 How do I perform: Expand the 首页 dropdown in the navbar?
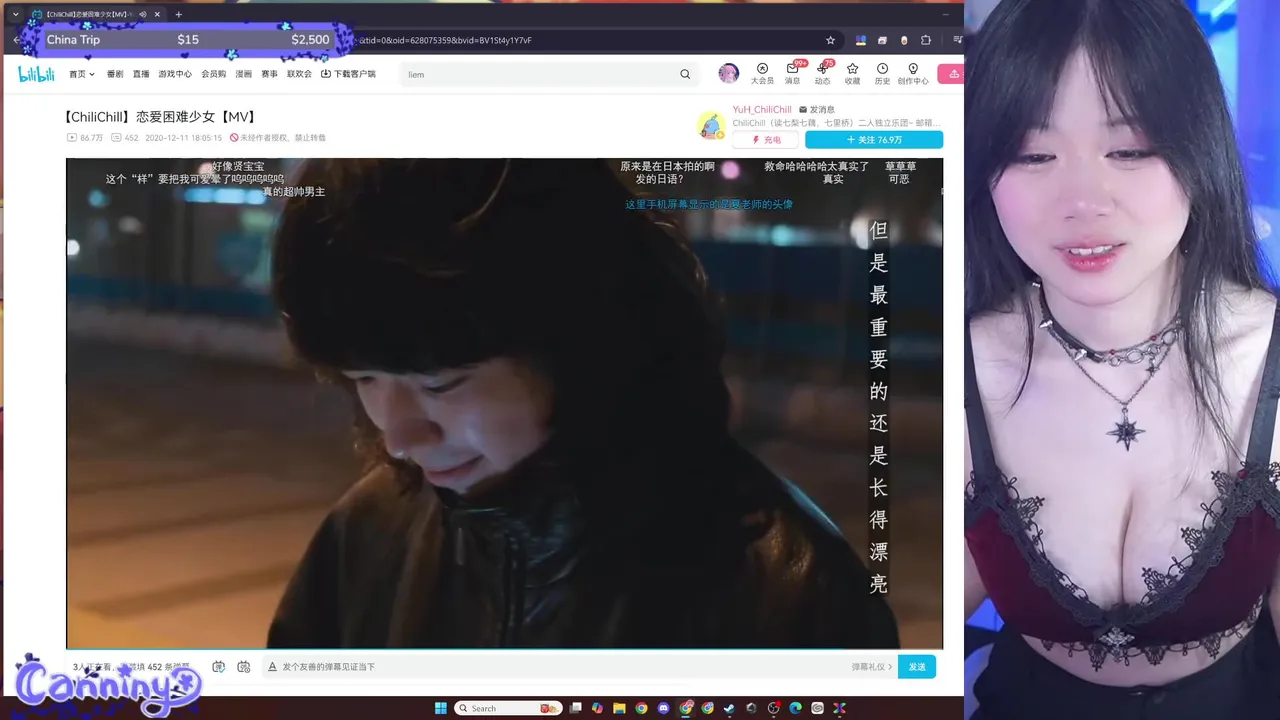click(x=82, y=74)
